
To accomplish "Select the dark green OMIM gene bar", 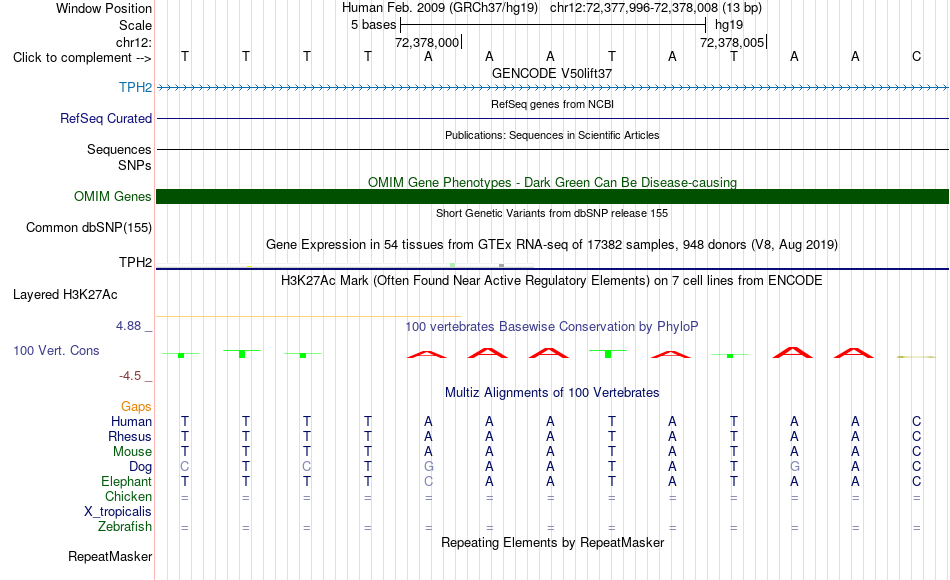I will coord(552,196).
